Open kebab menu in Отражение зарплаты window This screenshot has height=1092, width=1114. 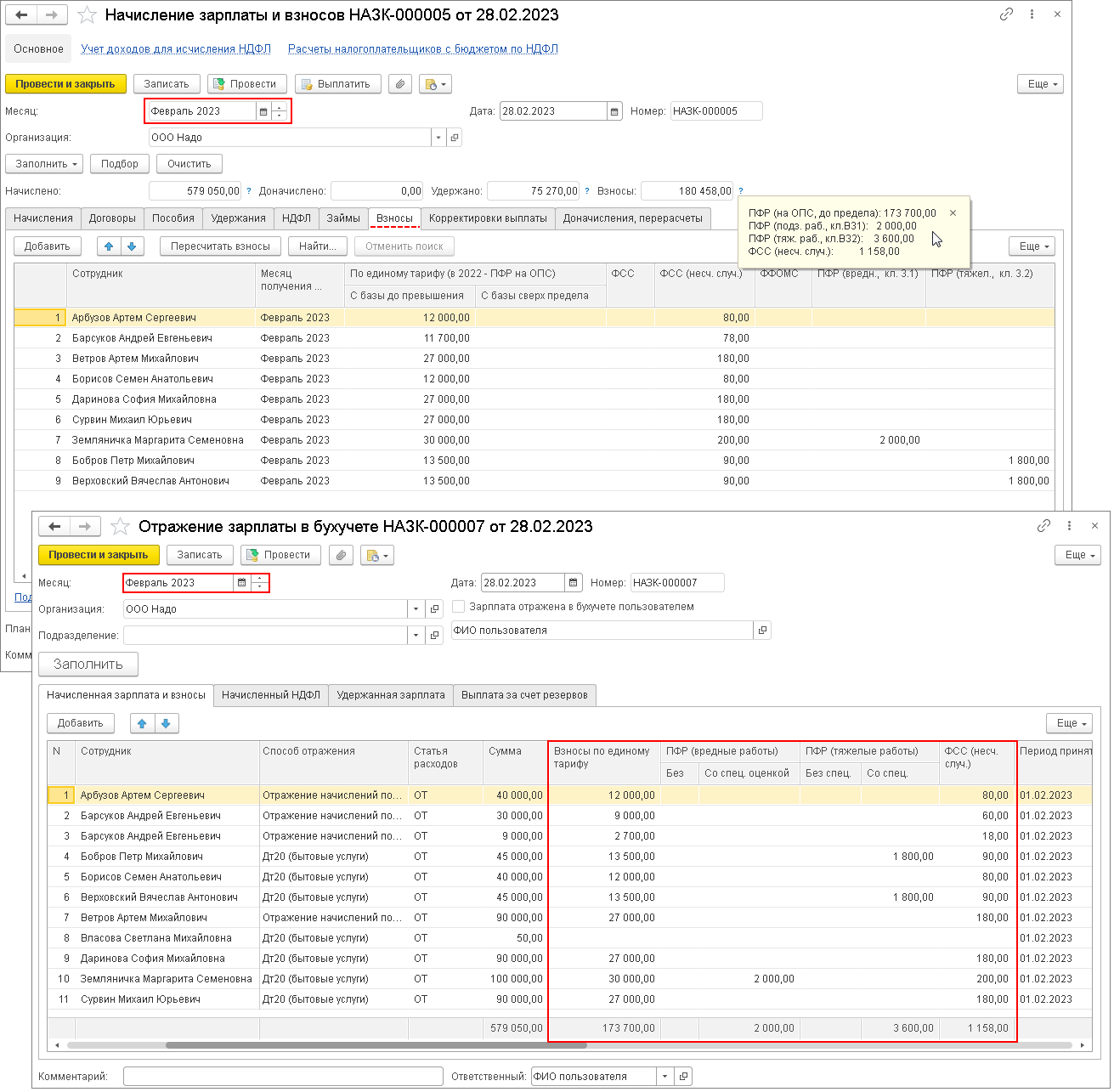tap(1069, 526)
